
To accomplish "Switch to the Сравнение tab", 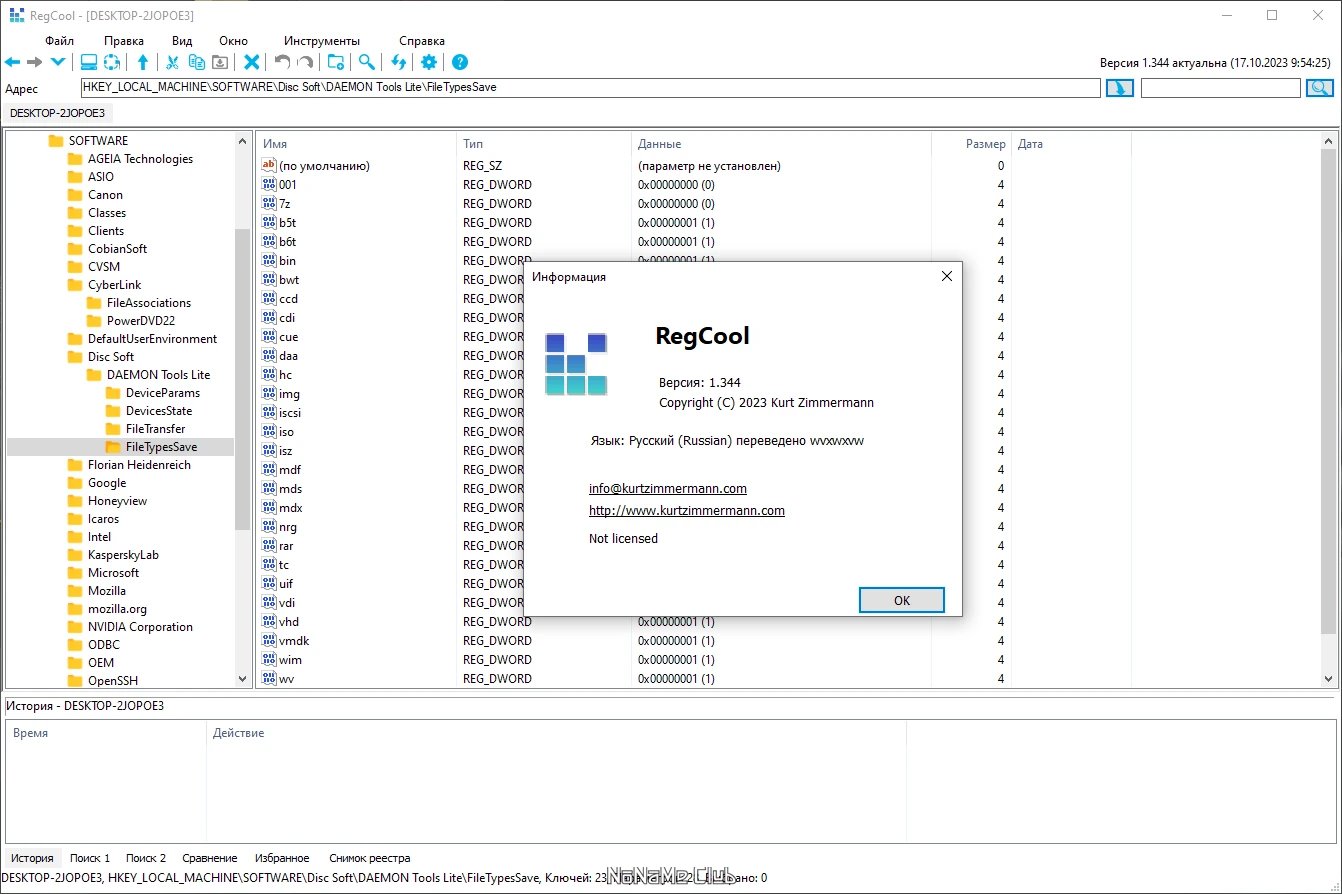I will [210, 858].
